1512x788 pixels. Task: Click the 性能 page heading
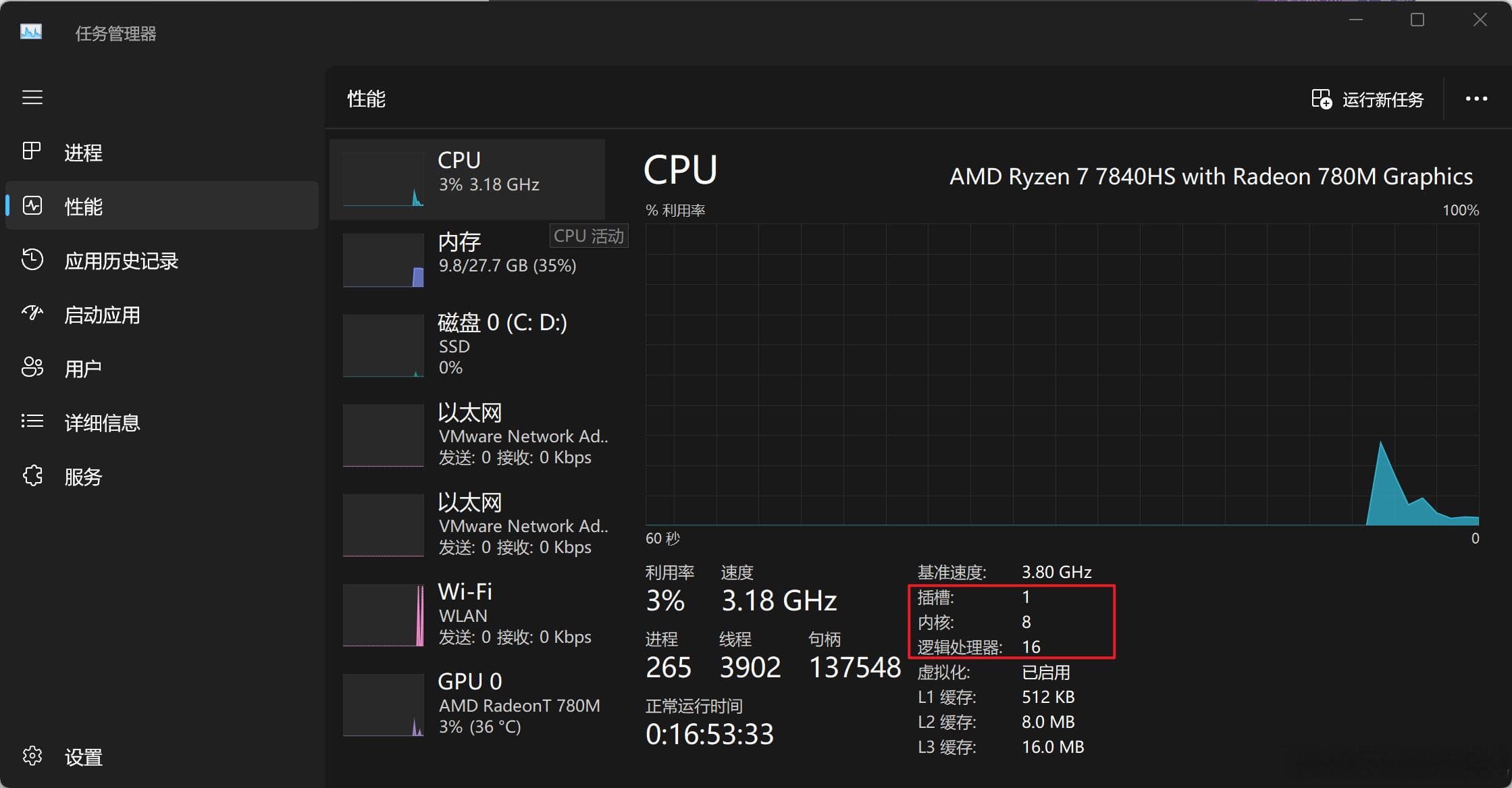tap(366, 99)
